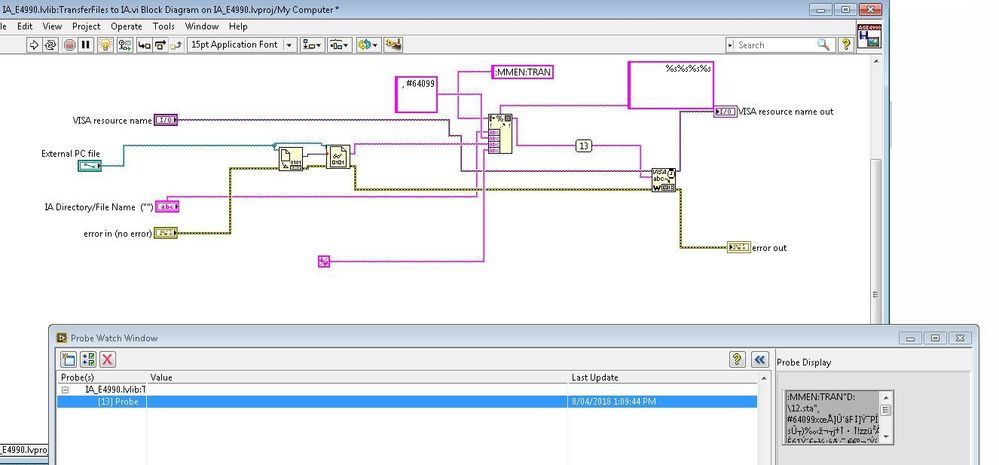Click the Last Update column header

(x=663, y=378)
